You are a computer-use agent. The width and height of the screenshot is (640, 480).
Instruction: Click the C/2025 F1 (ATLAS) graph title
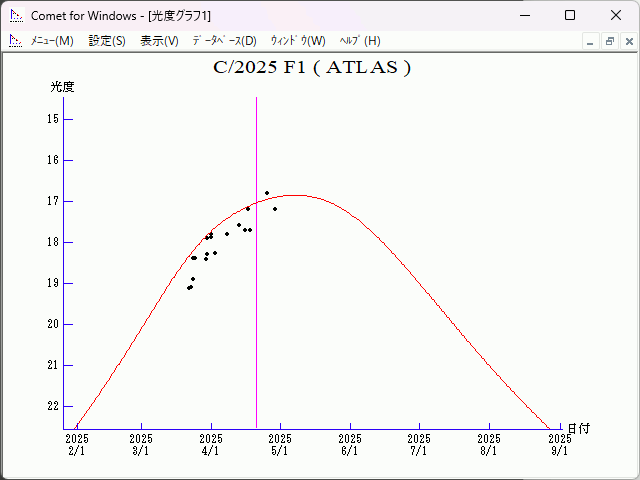pos(312,68)
